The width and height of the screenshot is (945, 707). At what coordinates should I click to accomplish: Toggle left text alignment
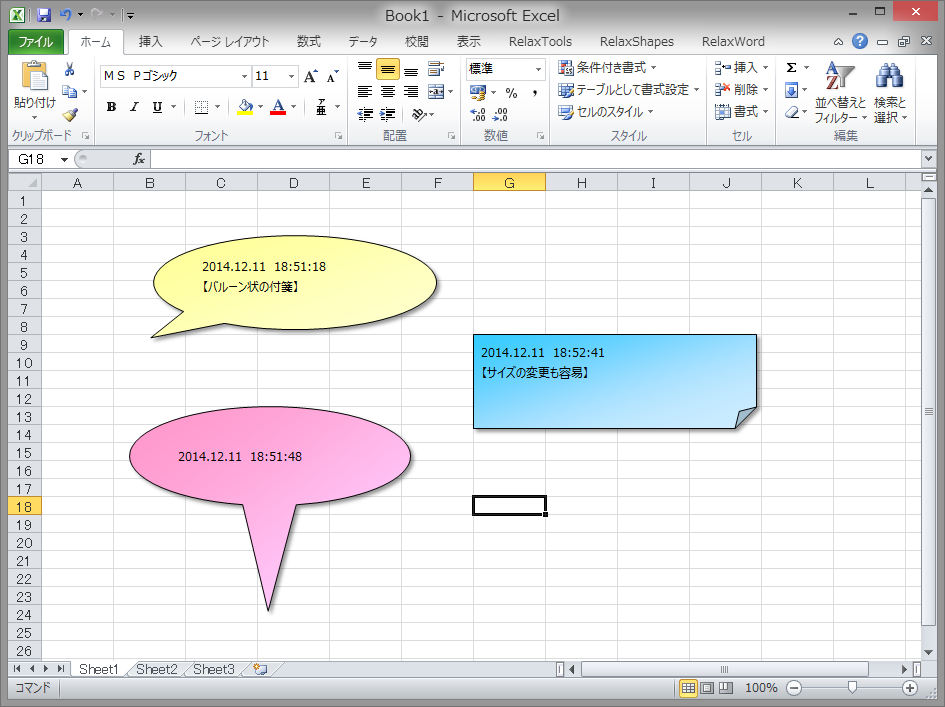[365, 92]
